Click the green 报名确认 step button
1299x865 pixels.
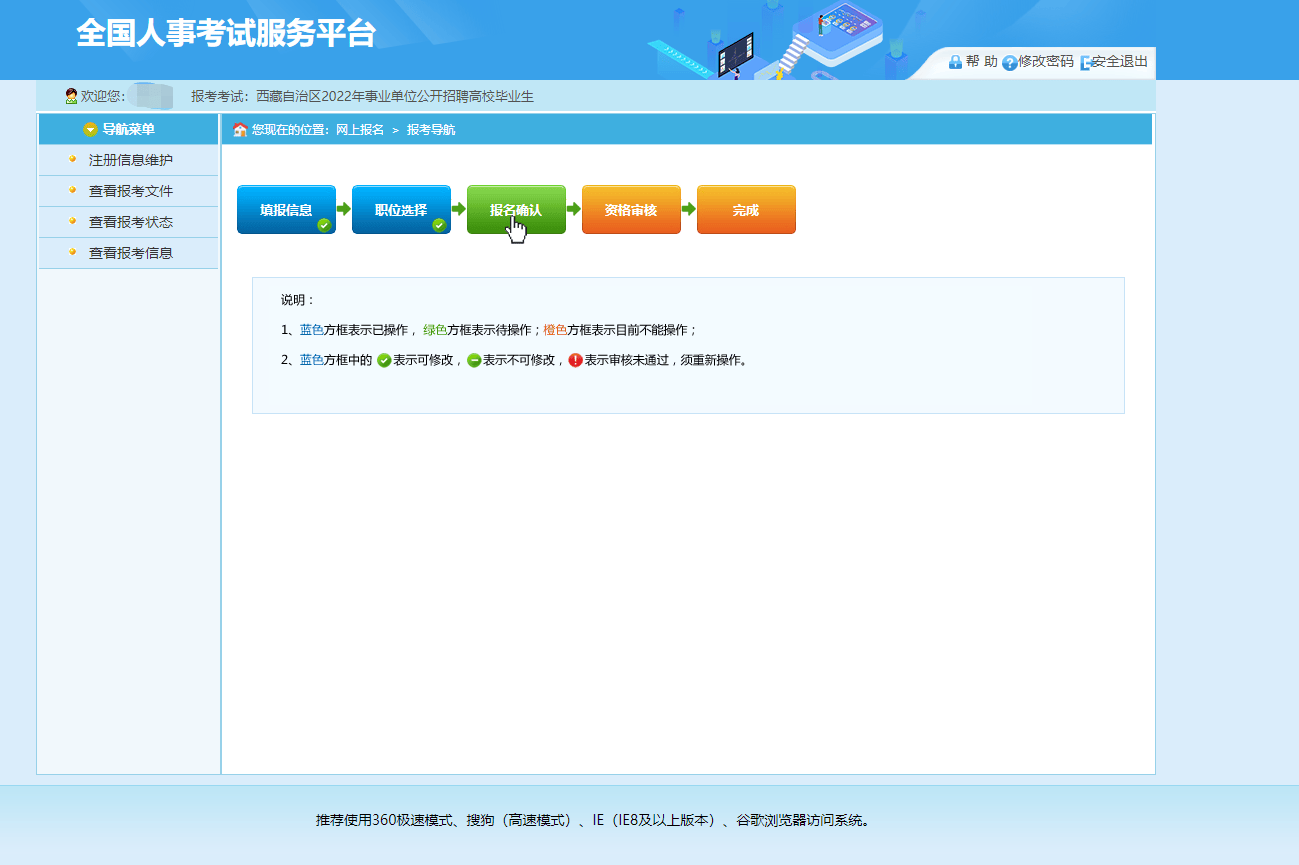[x=516, y=209]
